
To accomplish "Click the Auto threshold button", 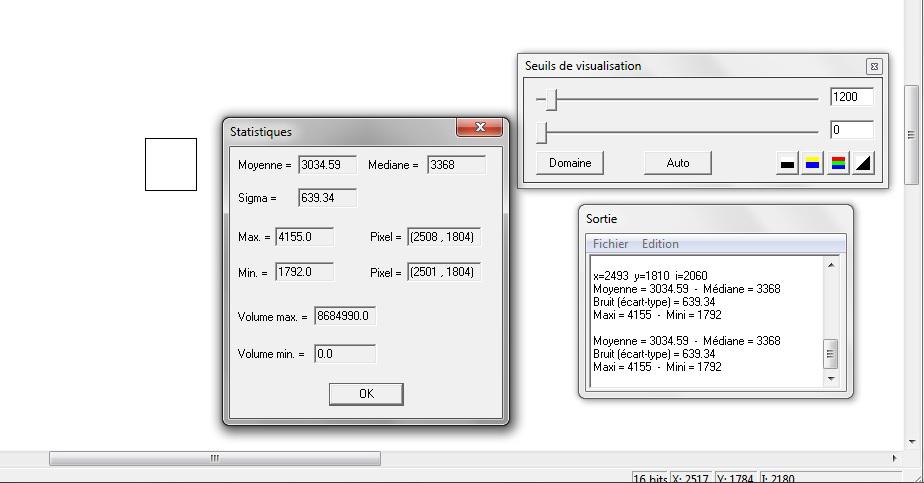I will coord(678,163).
